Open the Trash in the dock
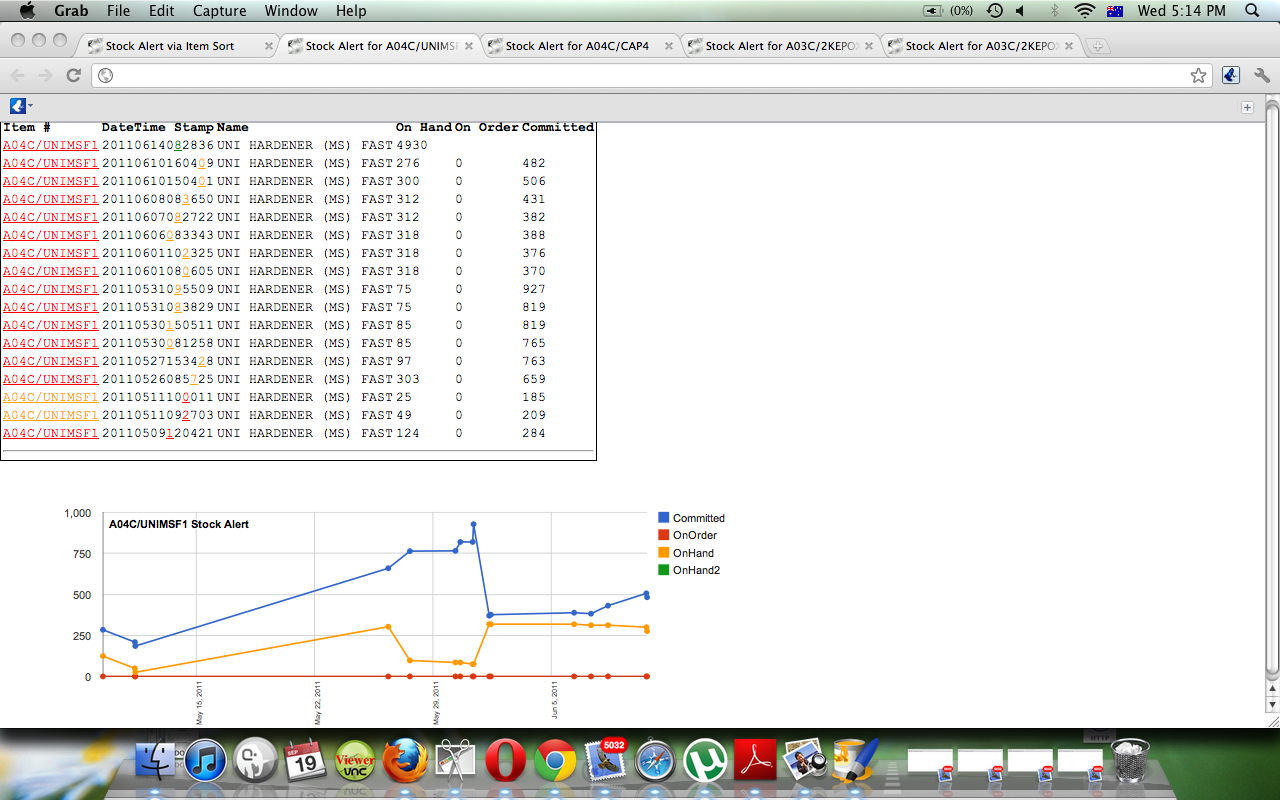This screenshot has width=1280, height=800. click(x=1131, y=761)
